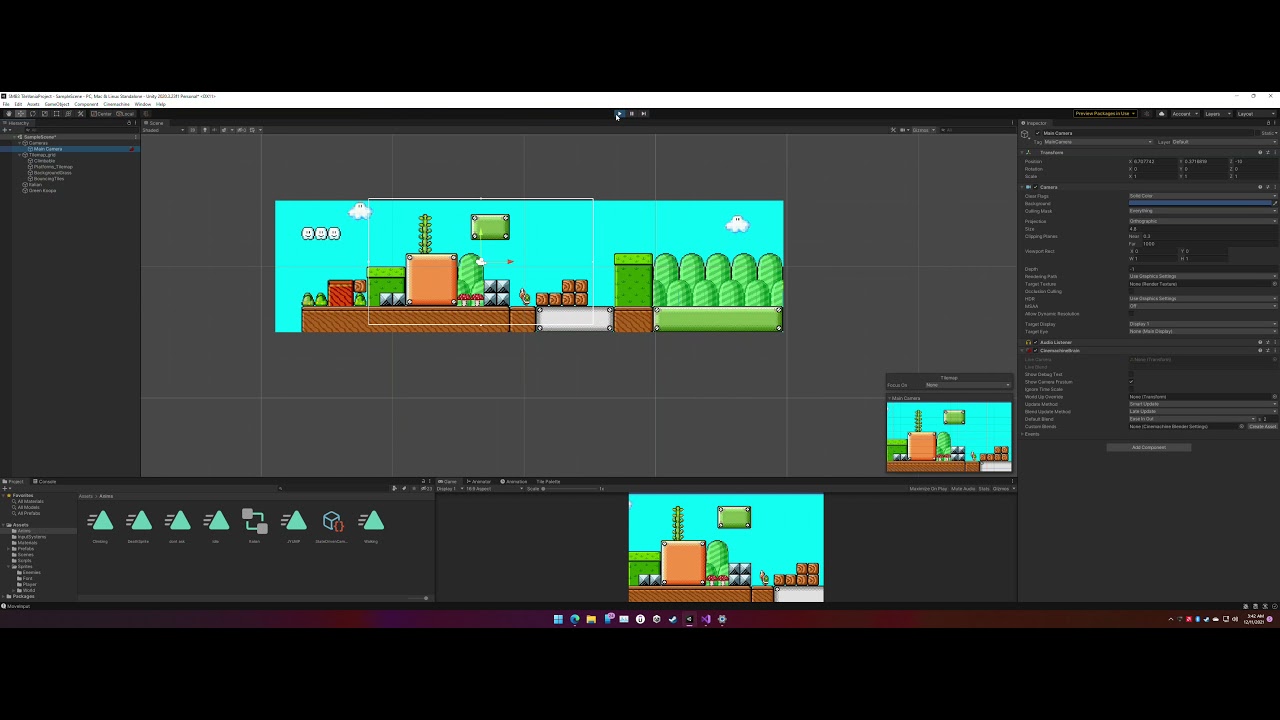Image resolution: width=1280 pixels, height=720 pixels.
Task: Collapse the Transform component section
Action: coord(1022,153)
